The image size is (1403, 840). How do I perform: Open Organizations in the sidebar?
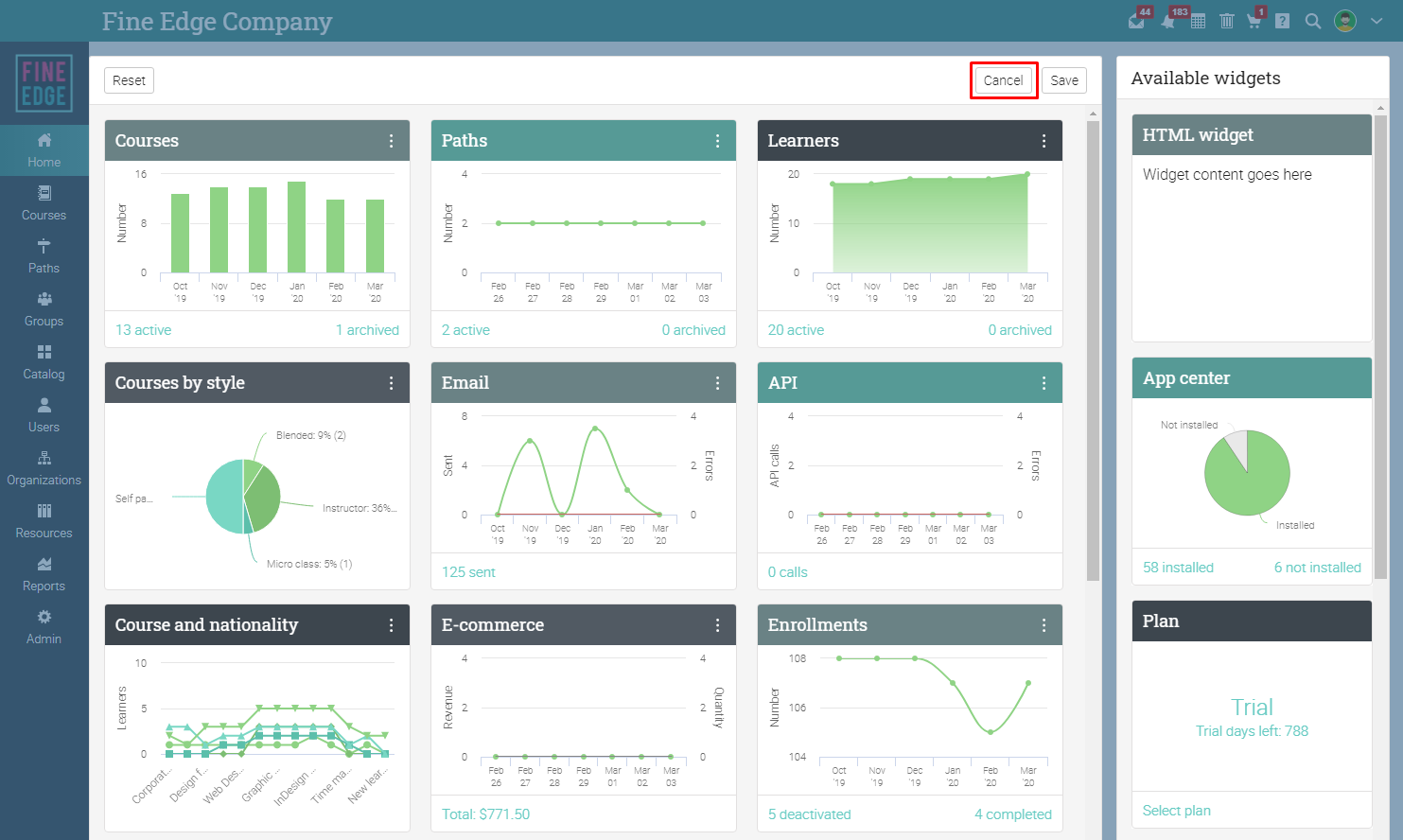click(x=44, y=468)
